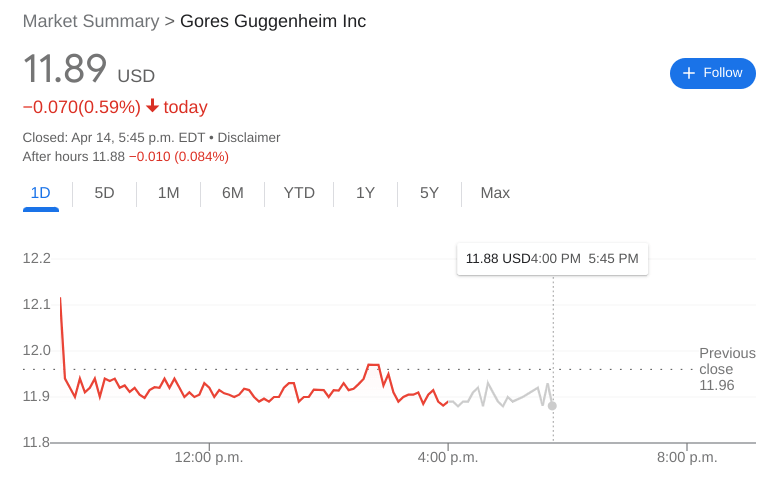This screenshot has width=779, height=482.
Task: Click the 11.88 USD chart tooltip
Action: pyautogui.click(x=552, y=259)
